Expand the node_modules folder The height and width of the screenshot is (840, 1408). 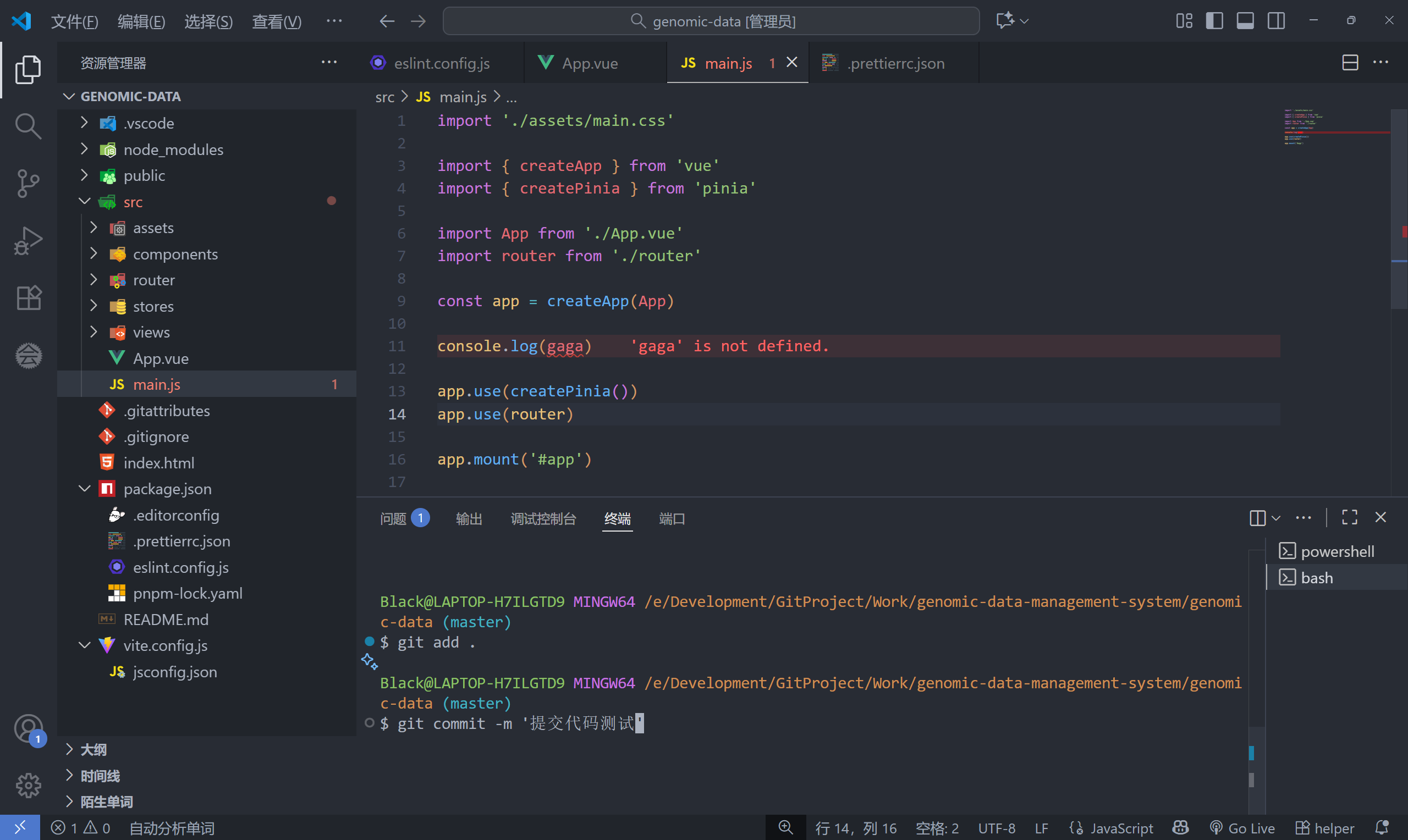[173, 150]
